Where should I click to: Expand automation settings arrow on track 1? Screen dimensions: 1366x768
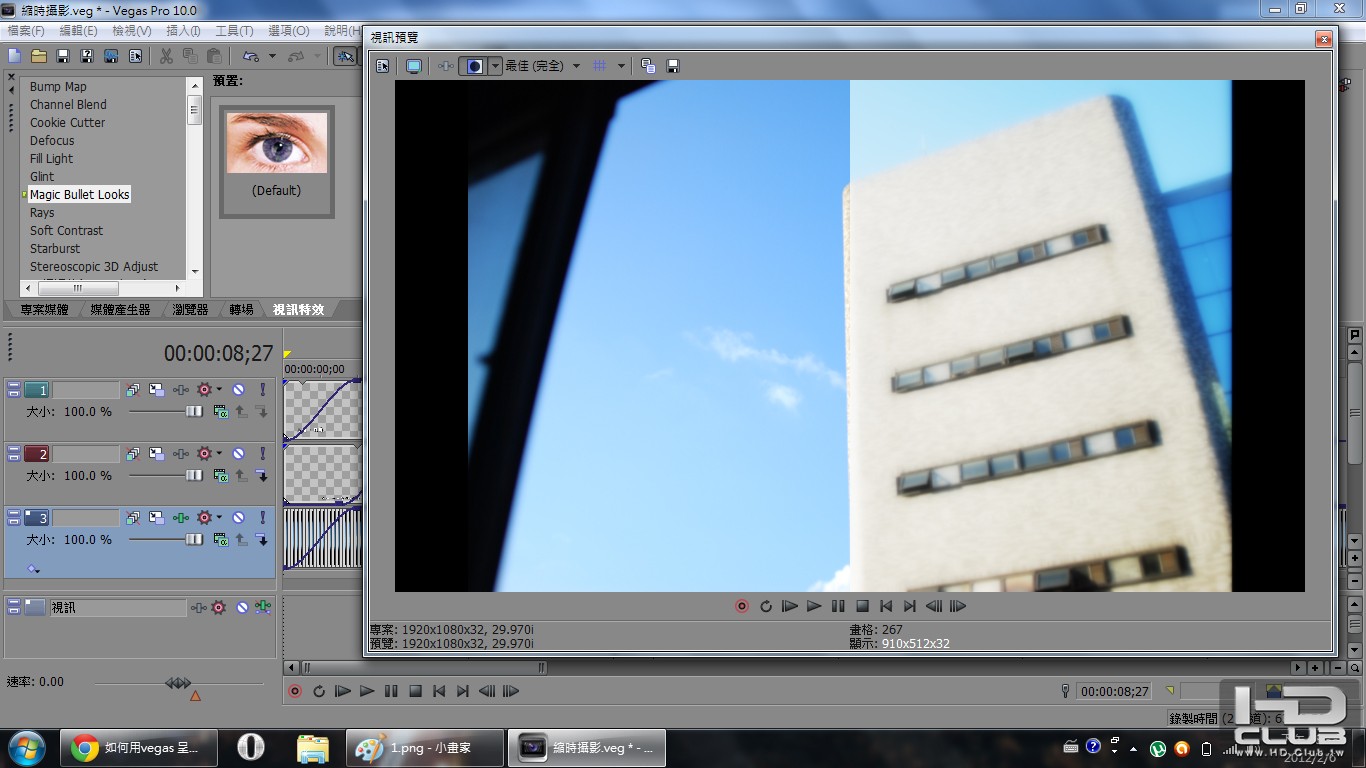tap(219, 390)
